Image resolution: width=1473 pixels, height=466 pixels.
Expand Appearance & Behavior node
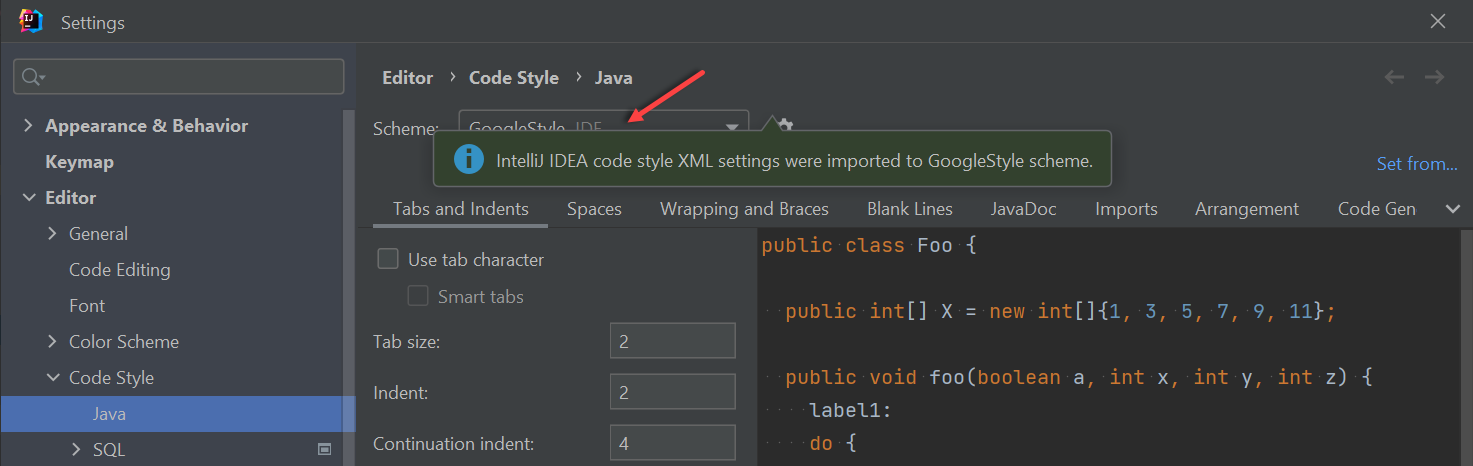[x=28, y=126]
